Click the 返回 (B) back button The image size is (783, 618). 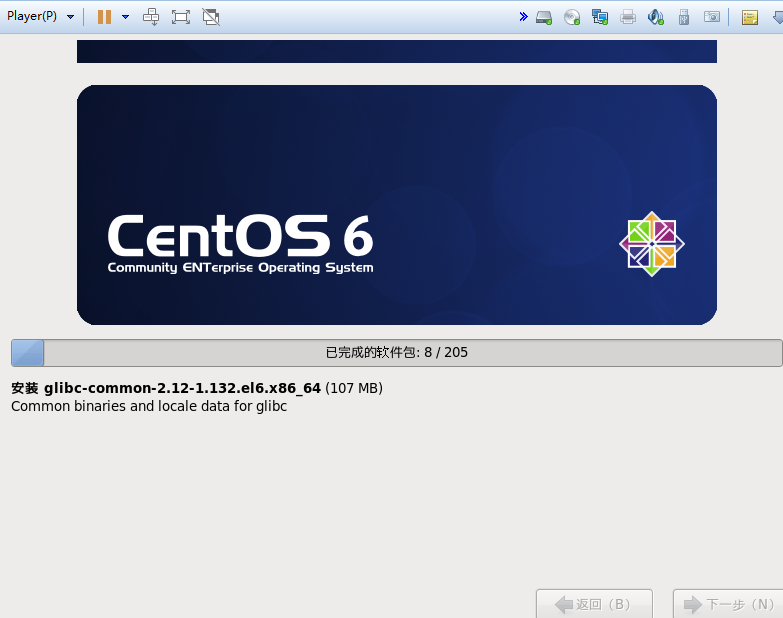click(x=594, y=604)
